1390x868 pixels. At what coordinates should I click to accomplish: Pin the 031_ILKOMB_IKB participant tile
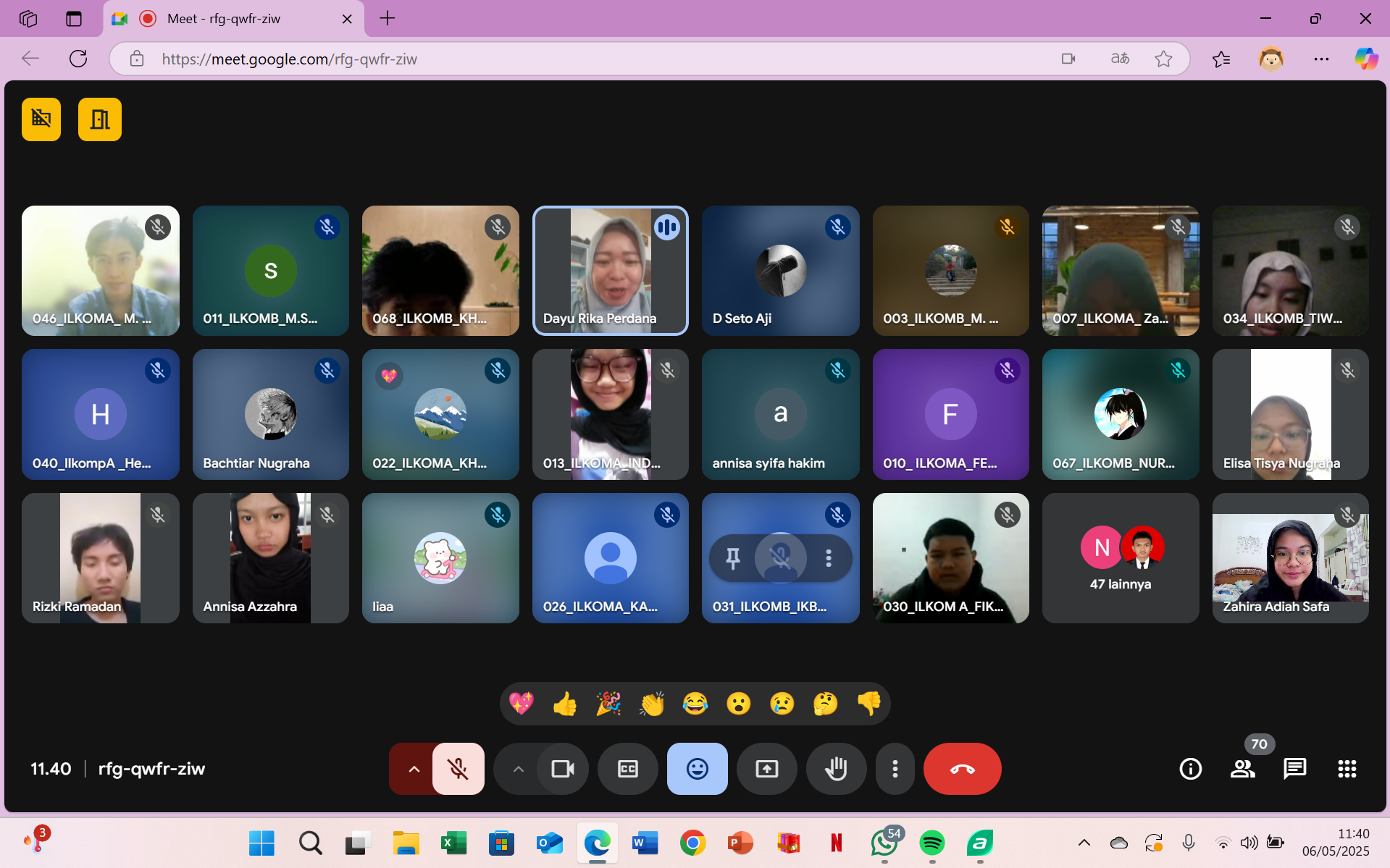point(733,557)
